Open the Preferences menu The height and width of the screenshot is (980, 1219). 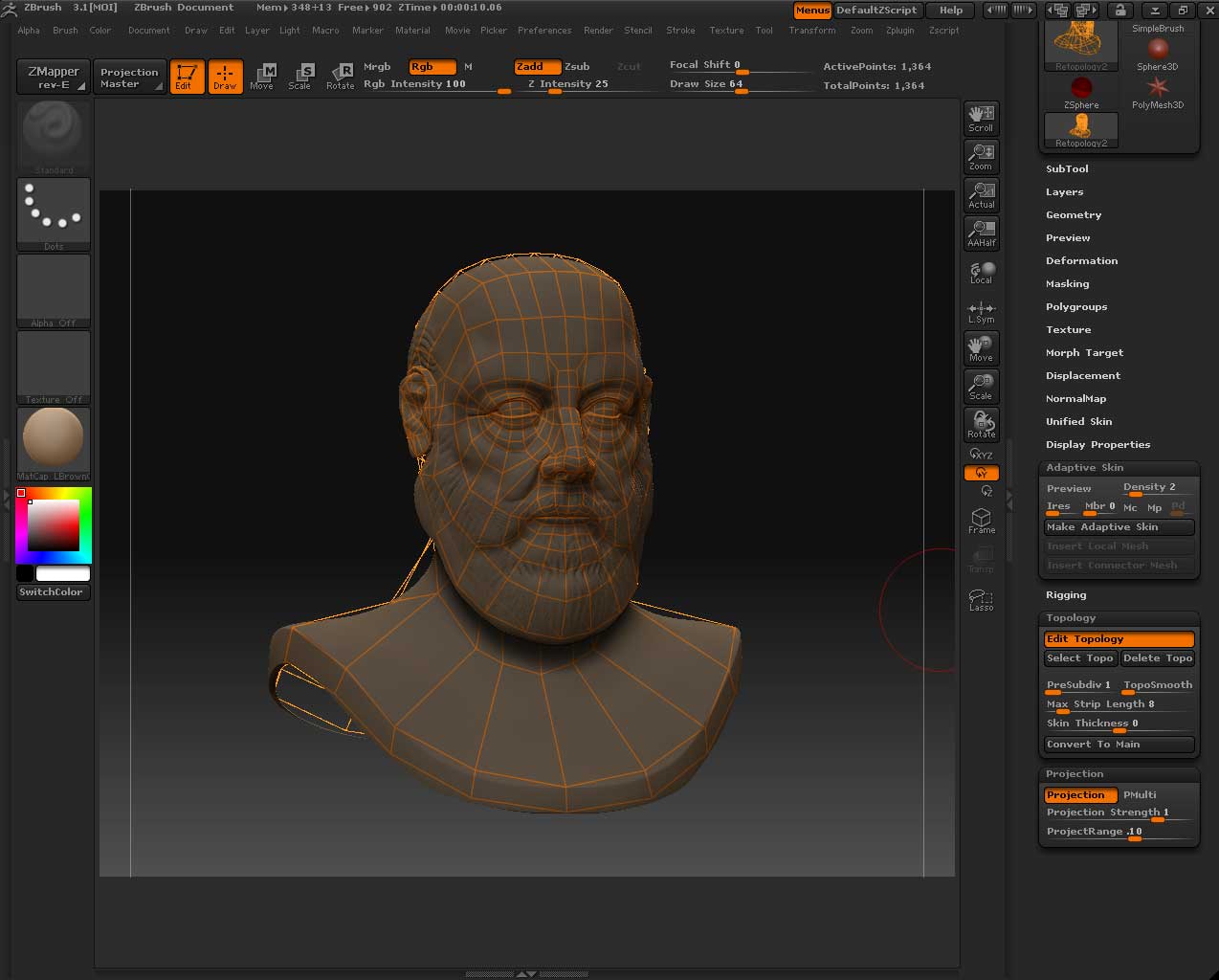click(544, 30)
